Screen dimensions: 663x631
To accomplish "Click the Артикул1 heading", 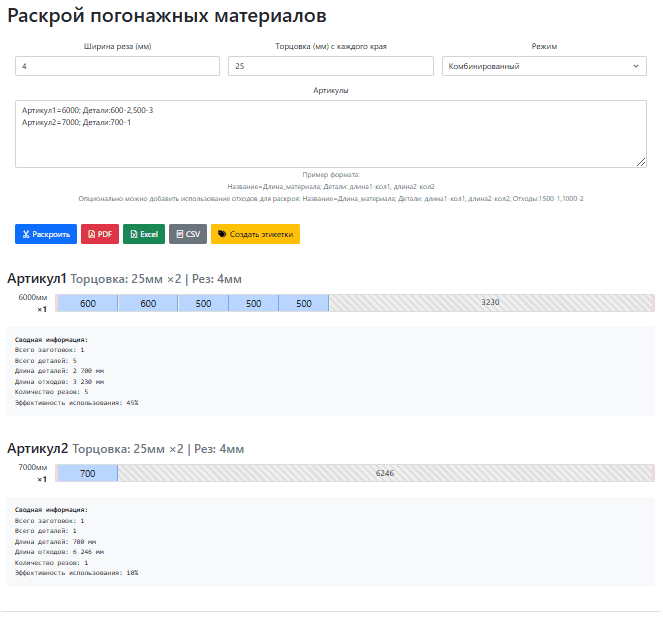I will tap(37, 279).
